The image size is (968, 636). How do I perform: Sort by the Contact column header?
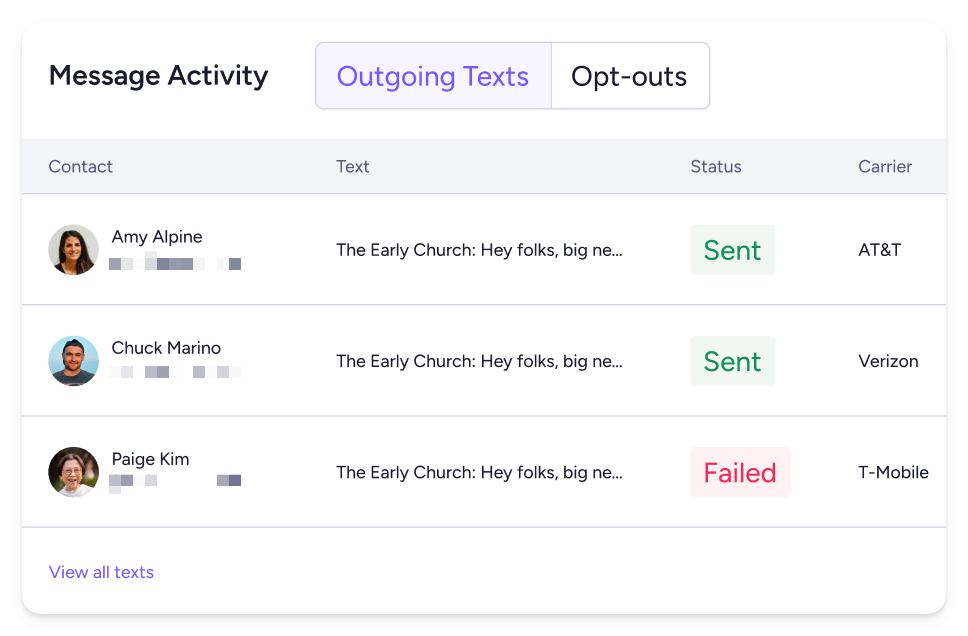tap(80, 167)
